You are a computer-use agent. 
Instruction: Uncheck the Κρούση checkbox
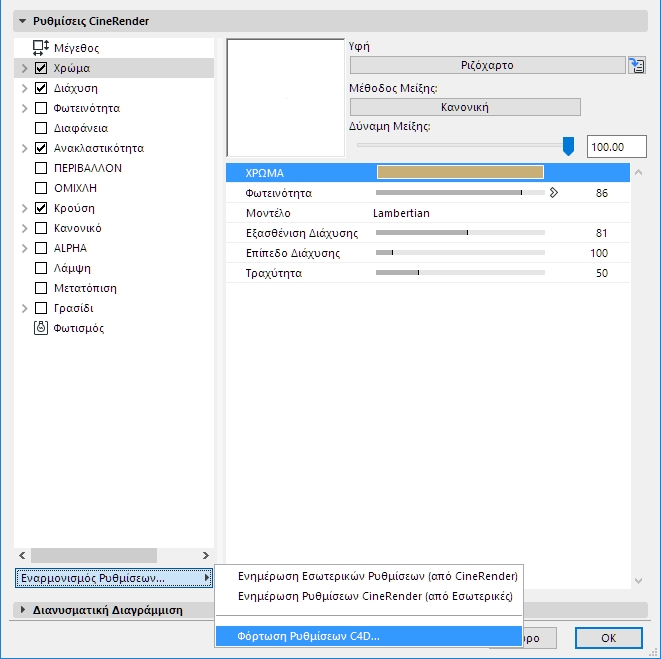[41, 208]
